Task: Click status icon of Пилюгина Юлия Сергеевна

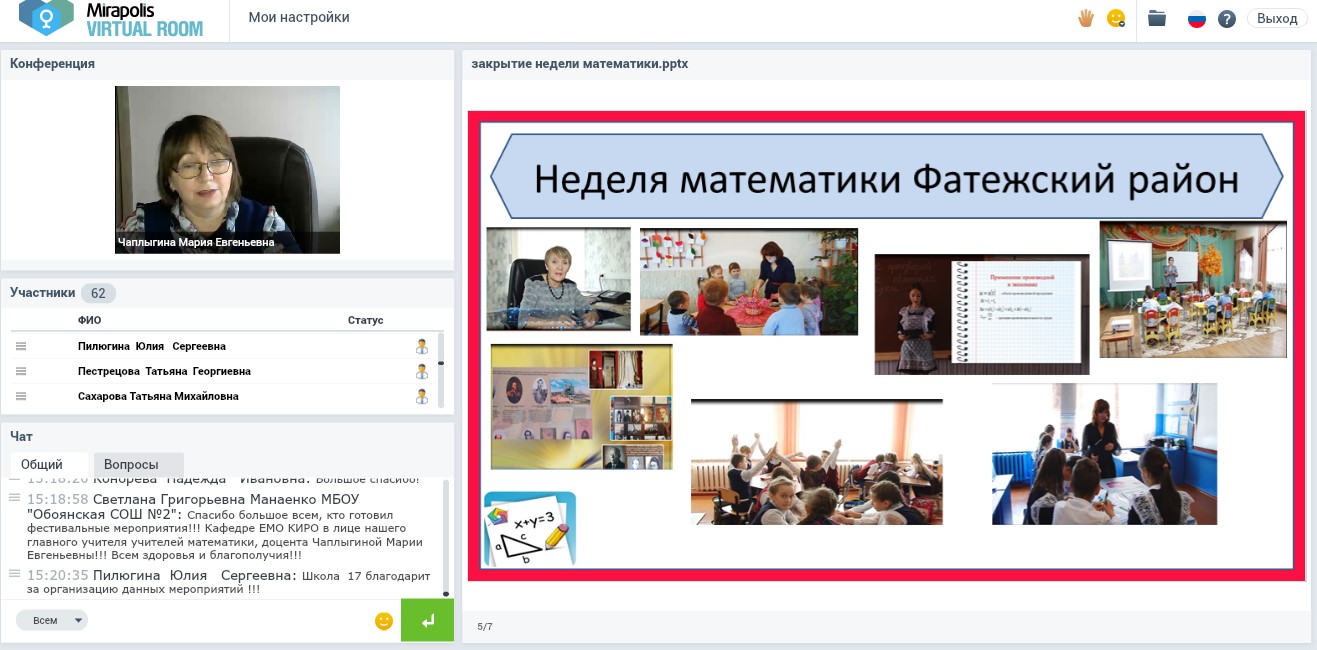Action: tap(422, 346)
